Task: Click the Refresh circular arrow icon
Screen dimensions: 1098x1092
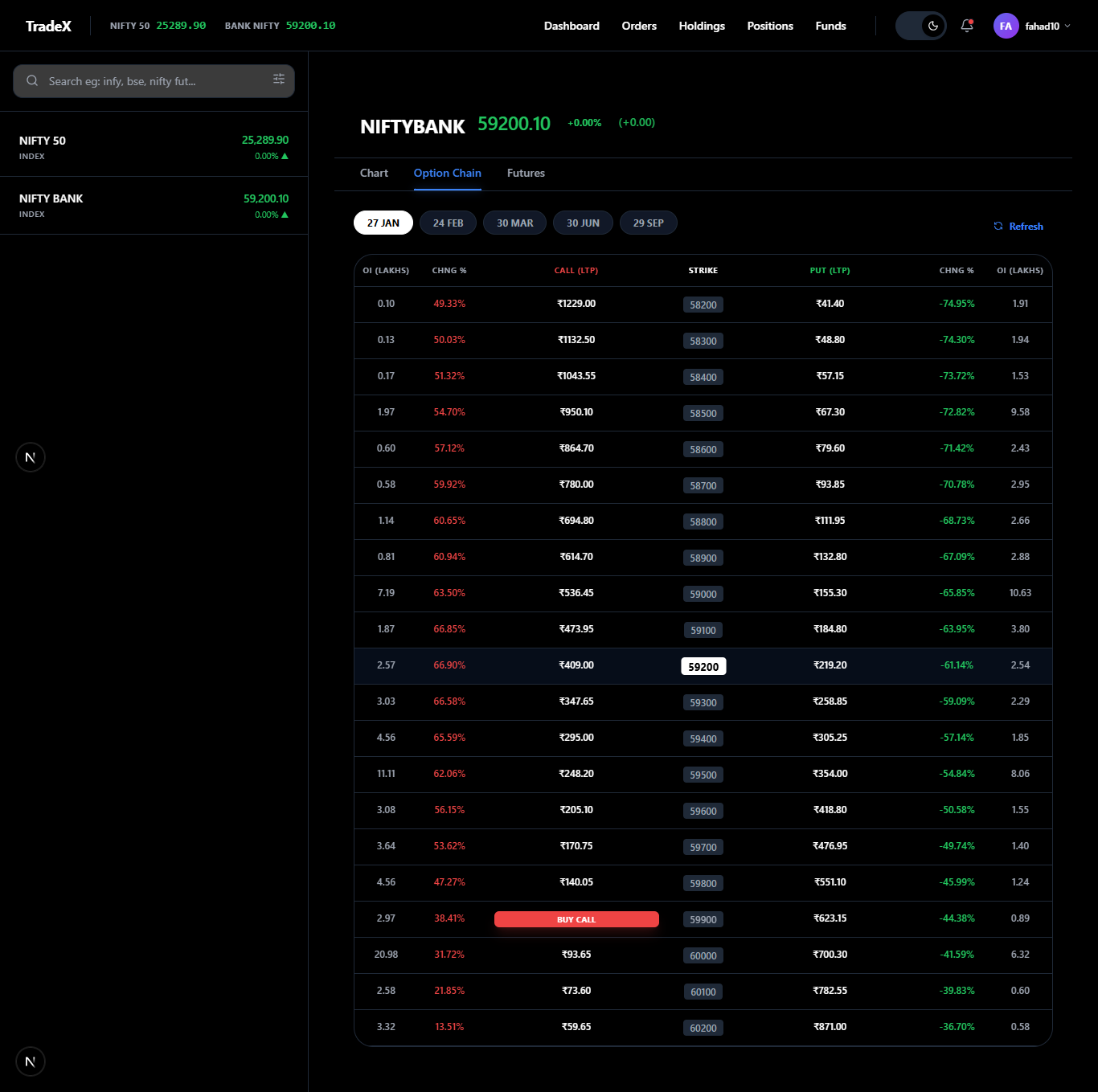Action: coord(998,227)
